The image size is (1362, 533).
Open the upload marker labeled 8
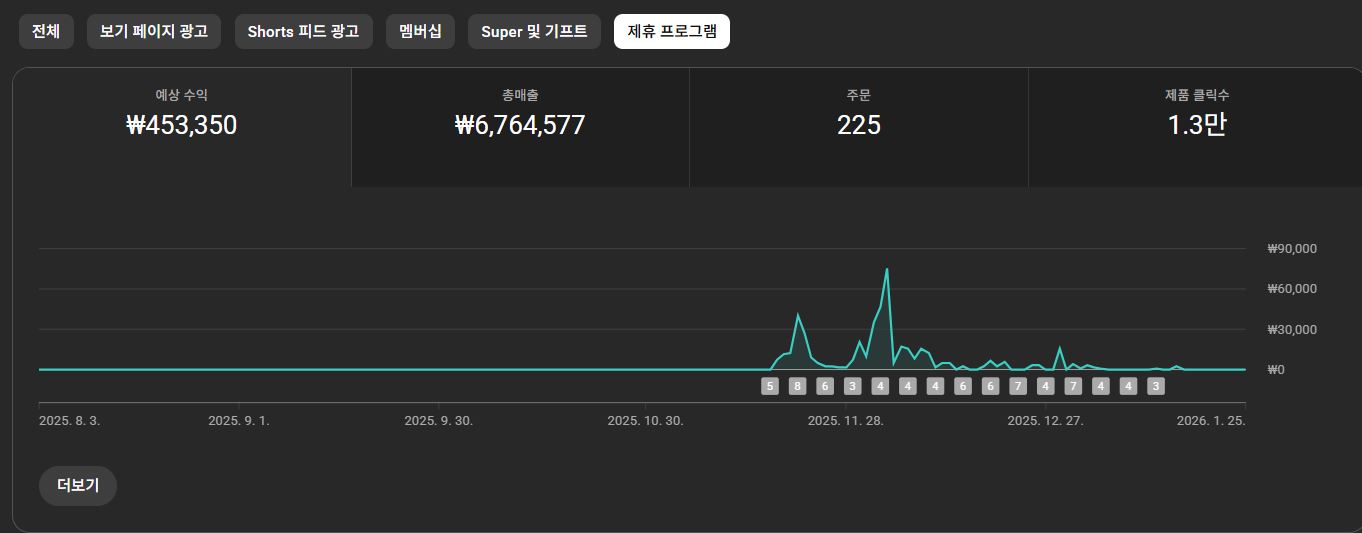(x=797, y=386)
